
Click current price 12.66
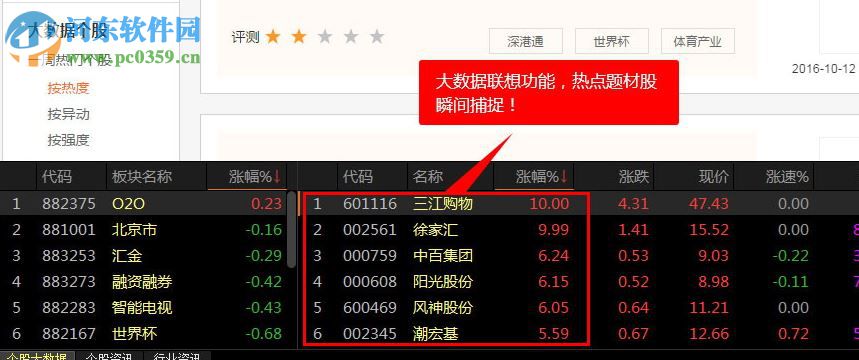coord(708,333)
